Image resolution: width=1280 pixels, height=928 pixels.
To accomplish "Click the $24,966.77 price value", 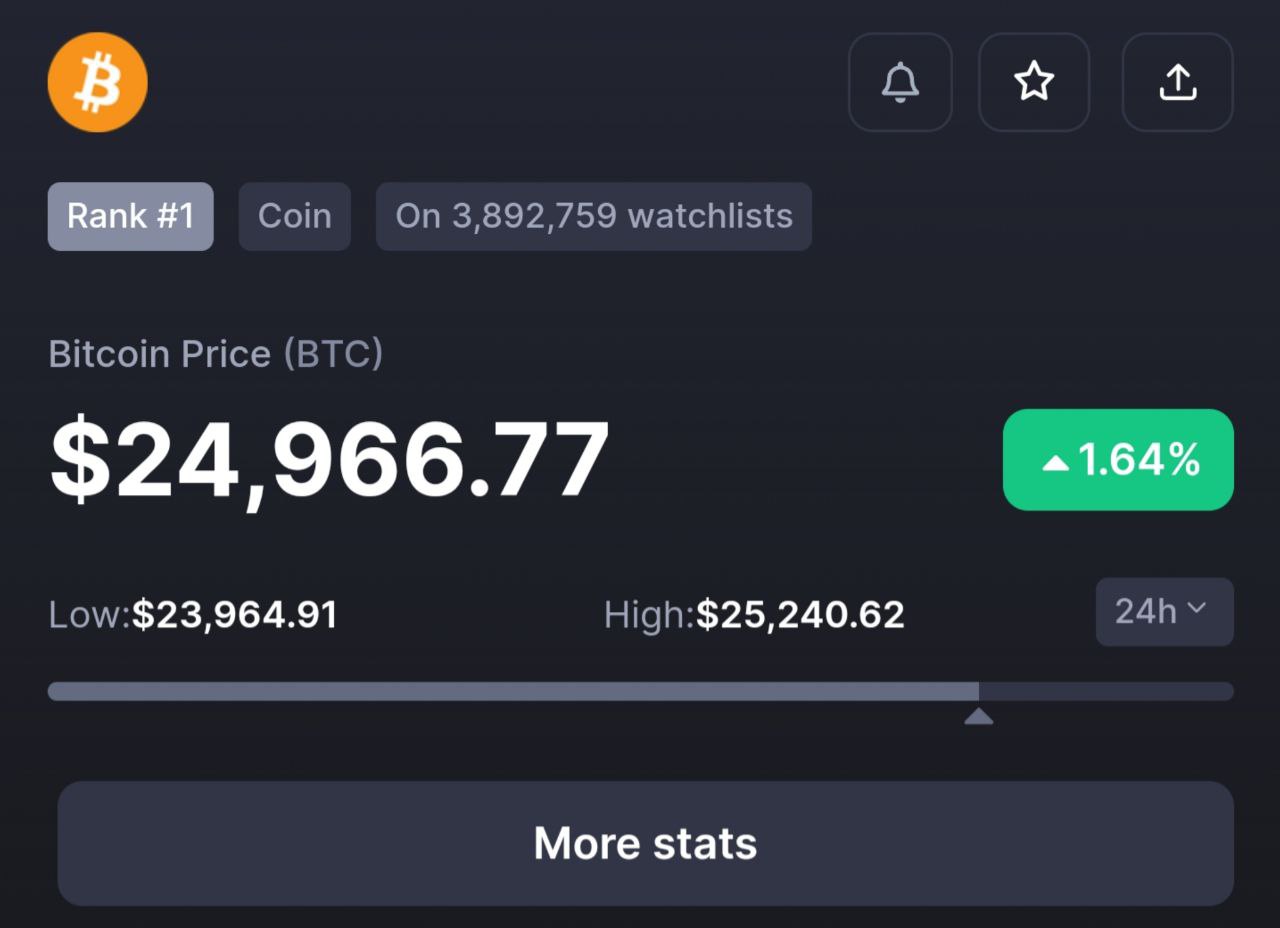I will (329, 460).
